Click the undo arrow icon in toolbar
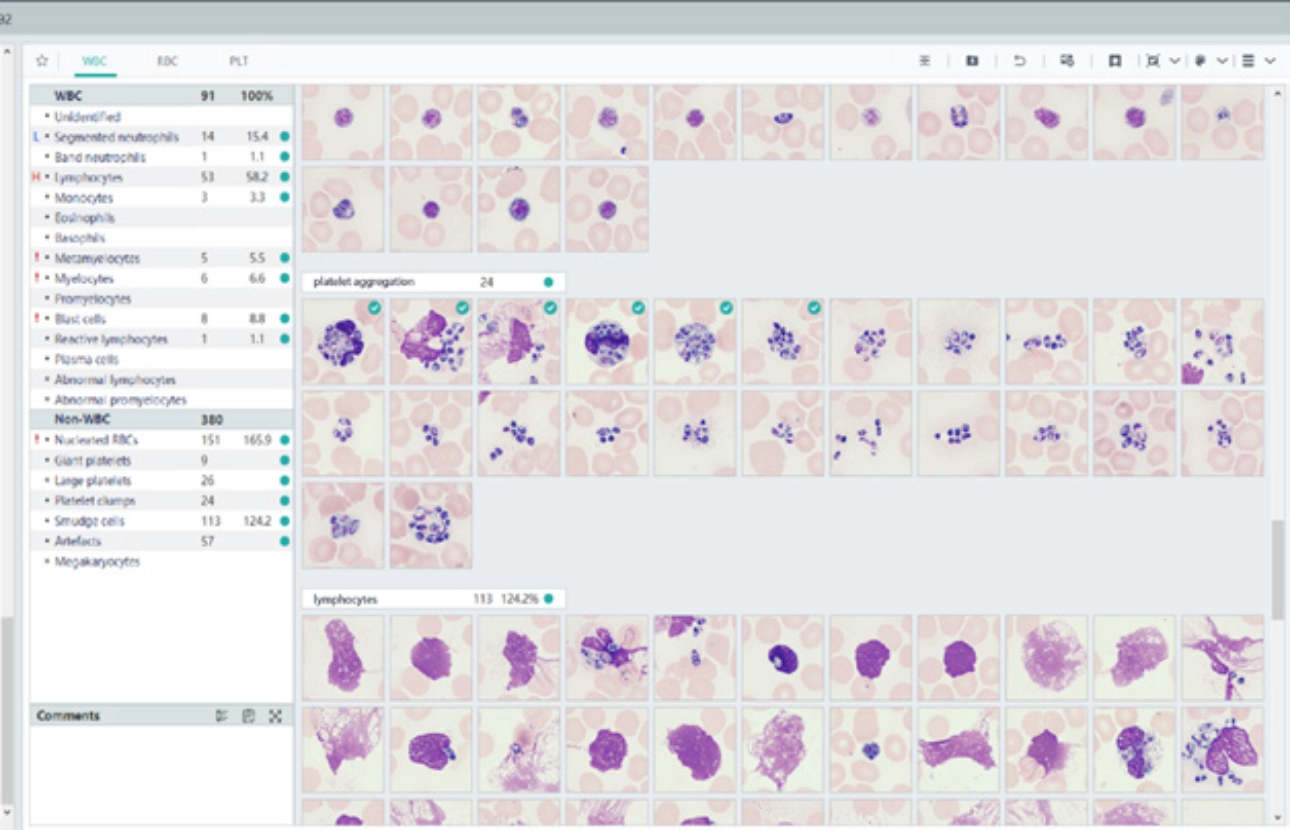The image size is (1290, 830). 1020,61
